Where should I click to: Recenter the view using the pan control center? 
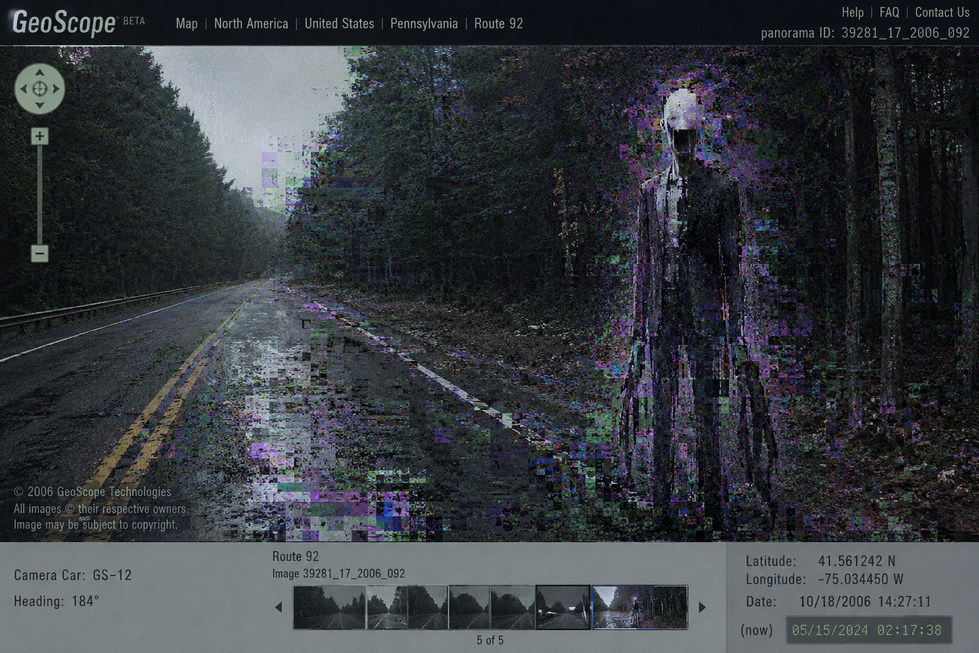[39, 89]
